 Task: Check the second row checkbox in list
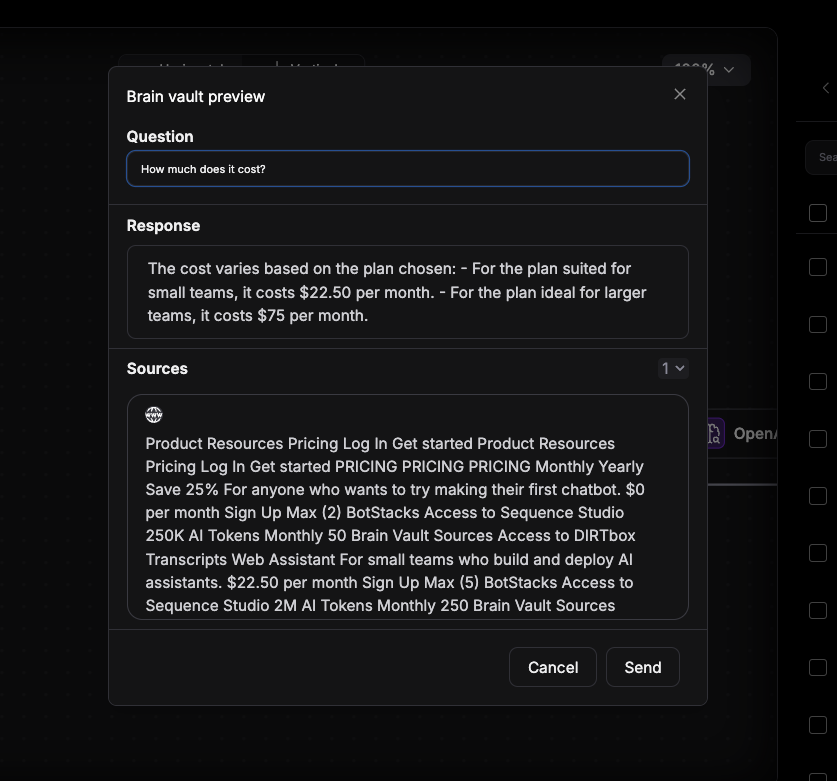818,325
